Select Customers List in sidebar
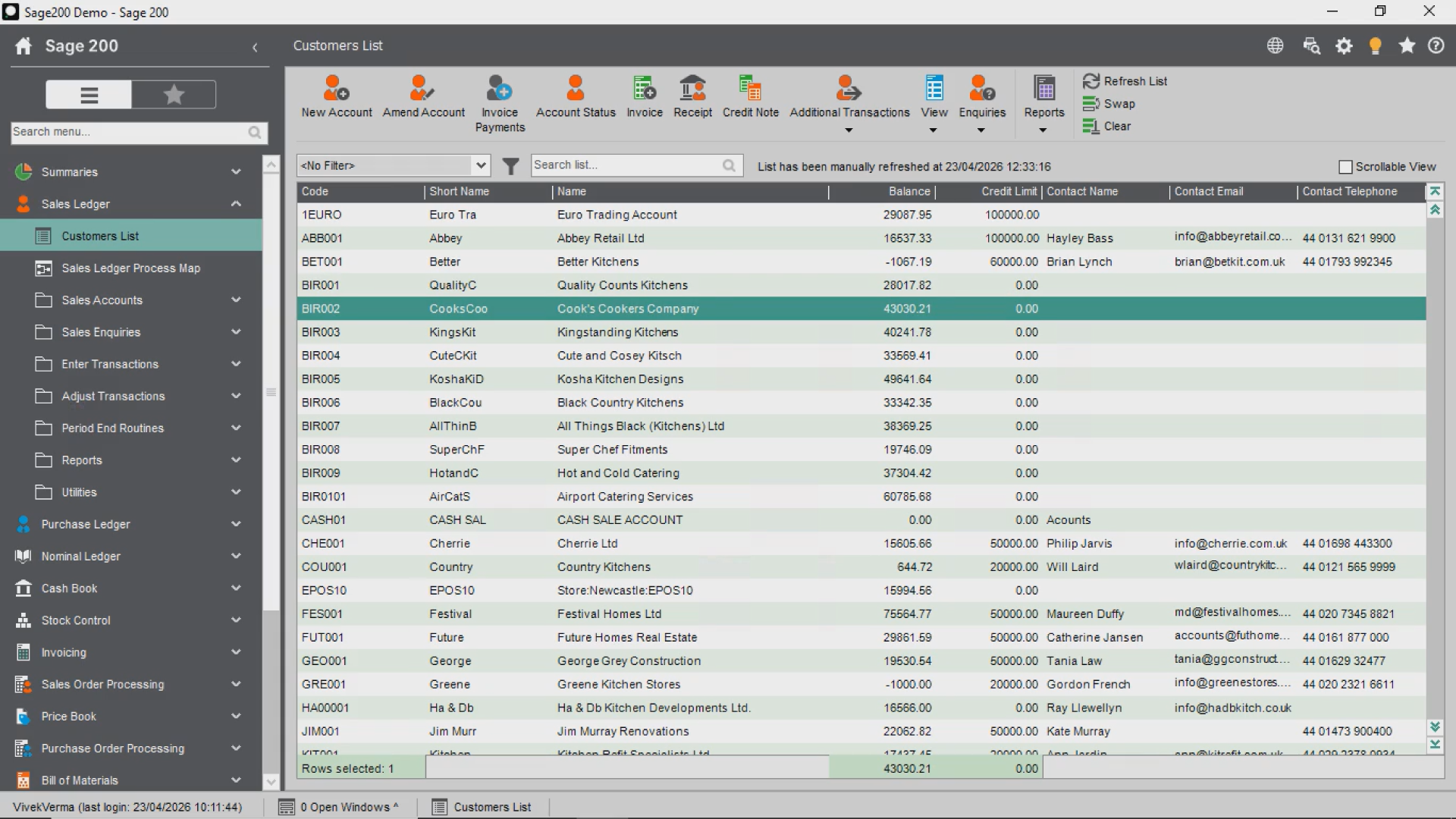Viewport: 1456px width, 819px height. (131, 236)
